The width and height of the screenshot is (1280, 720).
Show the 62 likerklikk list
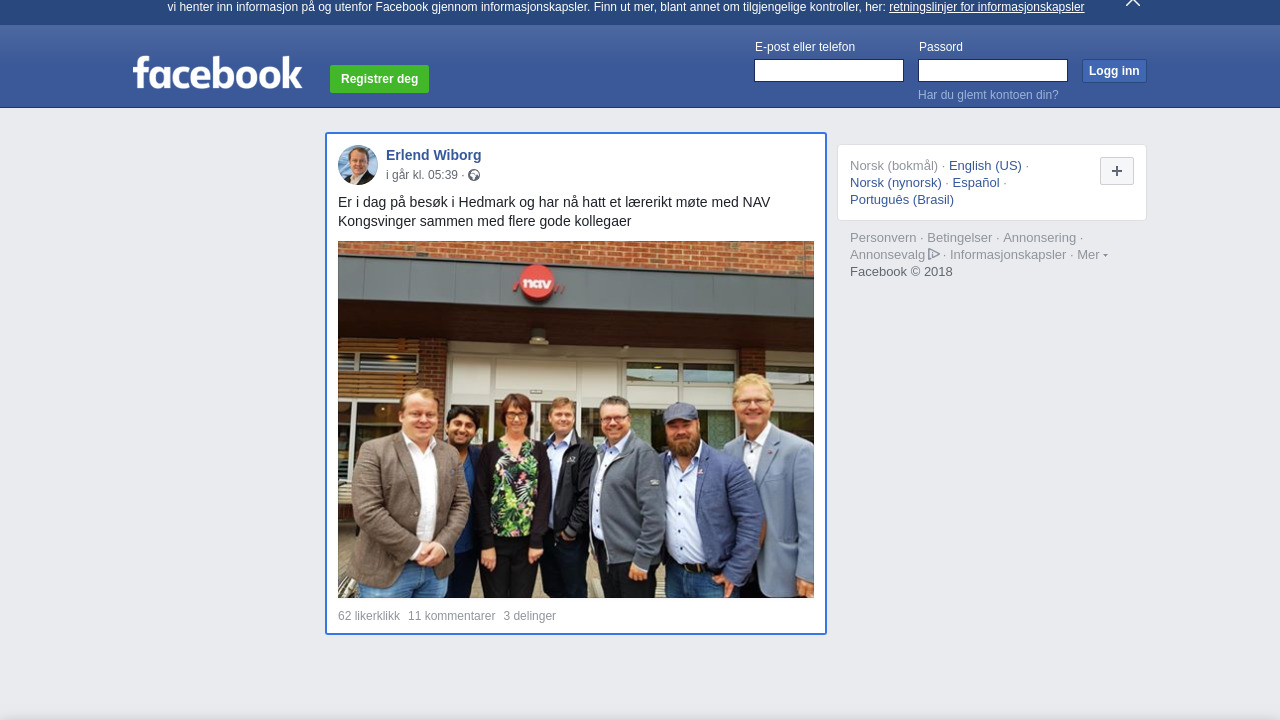(369, 616)
